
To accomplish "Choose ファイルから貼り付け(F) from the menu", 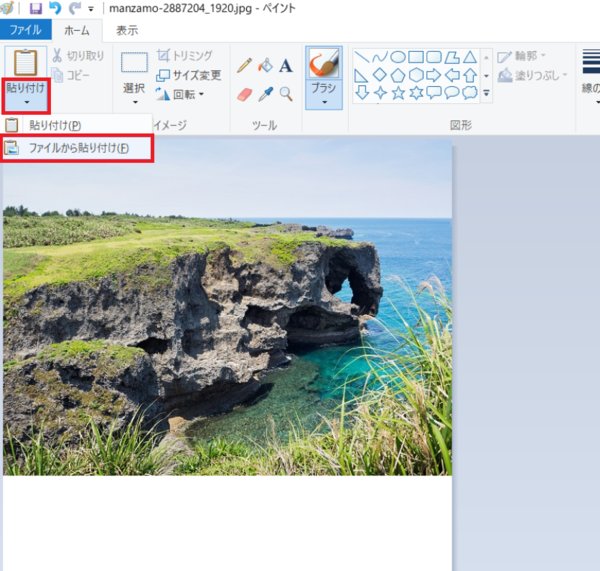I will point(77,148).
